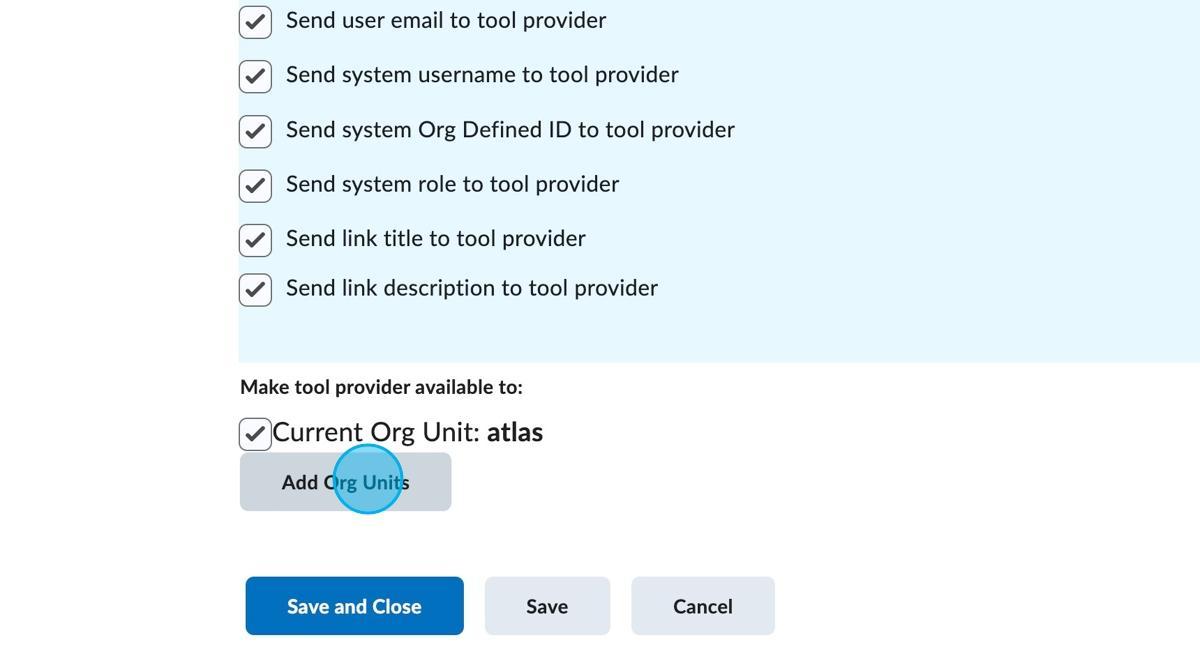Screen dimensions: 1200x670
Task: Click the "Send system Org Defined ID" label
Action: 510,129
